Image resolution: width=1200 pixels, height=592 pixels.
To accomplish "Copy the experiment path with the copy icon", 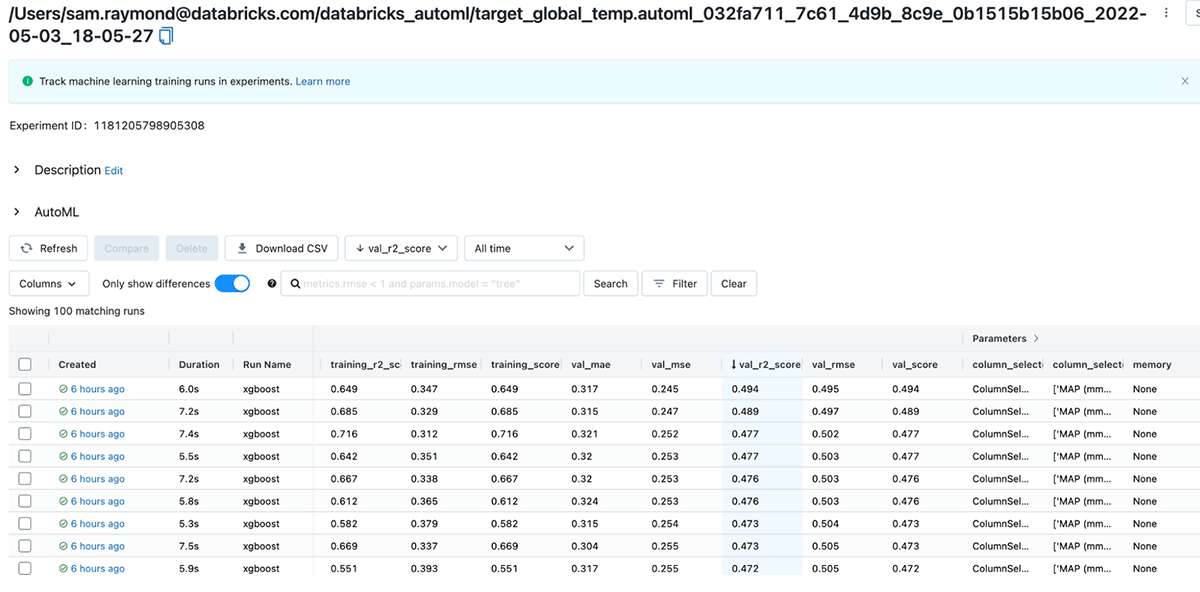I will coord(166,36).
